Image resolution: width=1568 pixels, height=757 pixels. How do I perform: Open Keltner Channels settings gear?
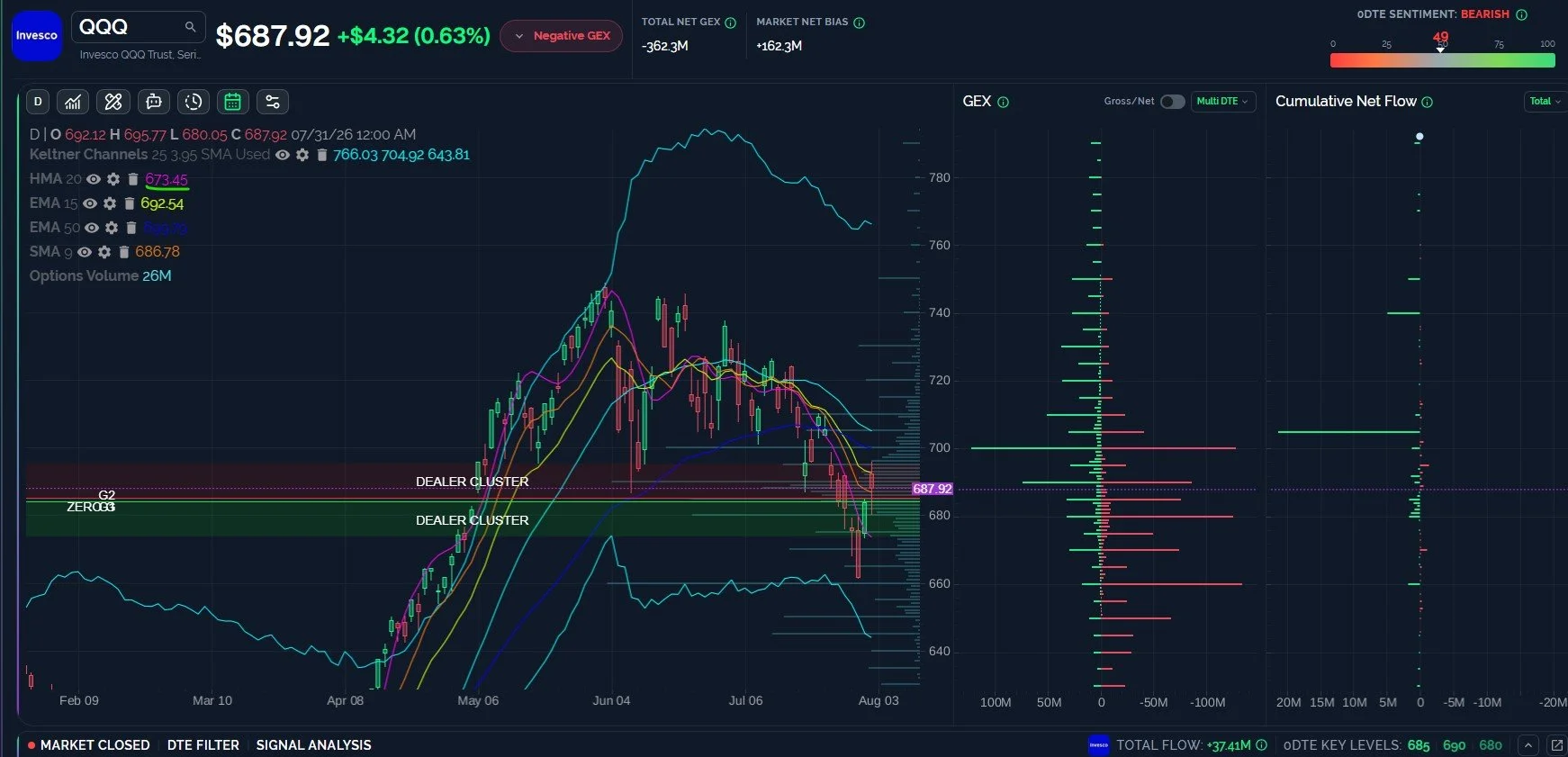(302, 155)
